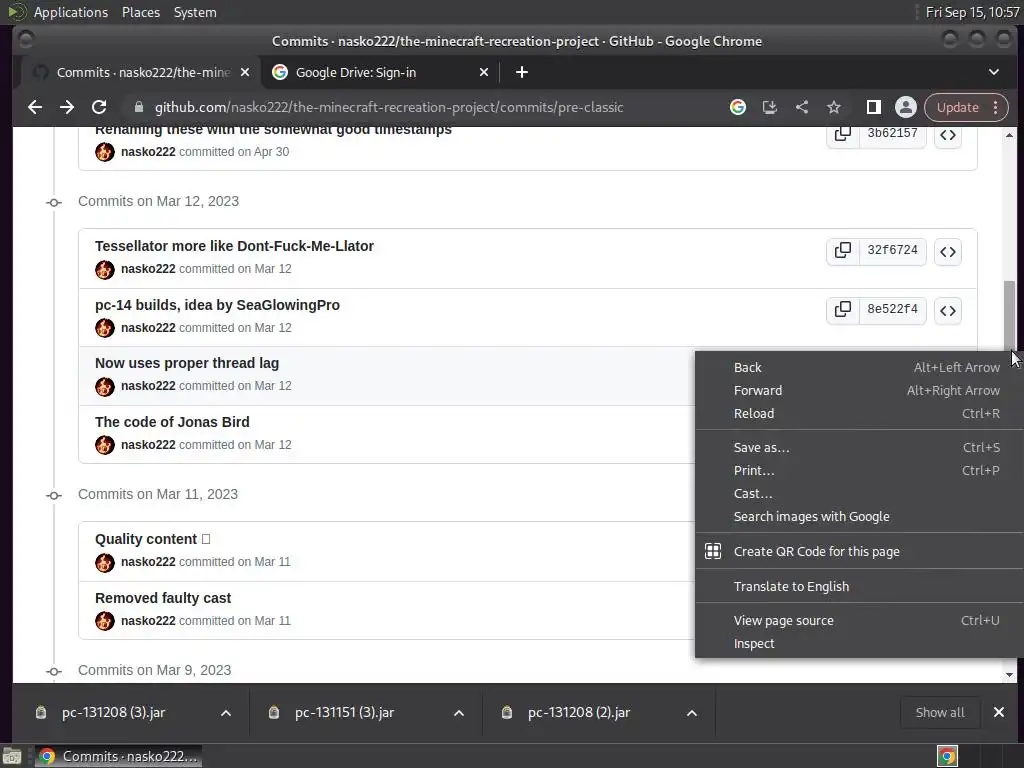Go back to previous page in Chrome
1024x768 pixels.
click(35, 107)
